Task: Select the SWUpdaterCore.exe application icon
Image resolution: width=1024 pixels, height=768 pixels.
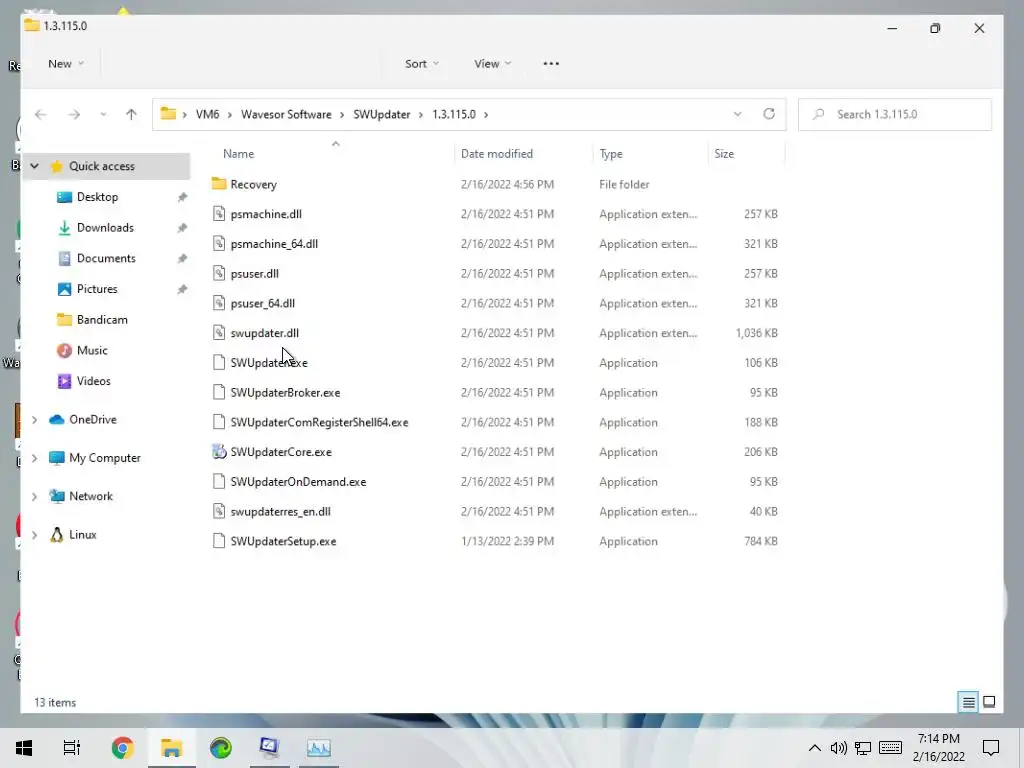Action: tap(219, 452)
